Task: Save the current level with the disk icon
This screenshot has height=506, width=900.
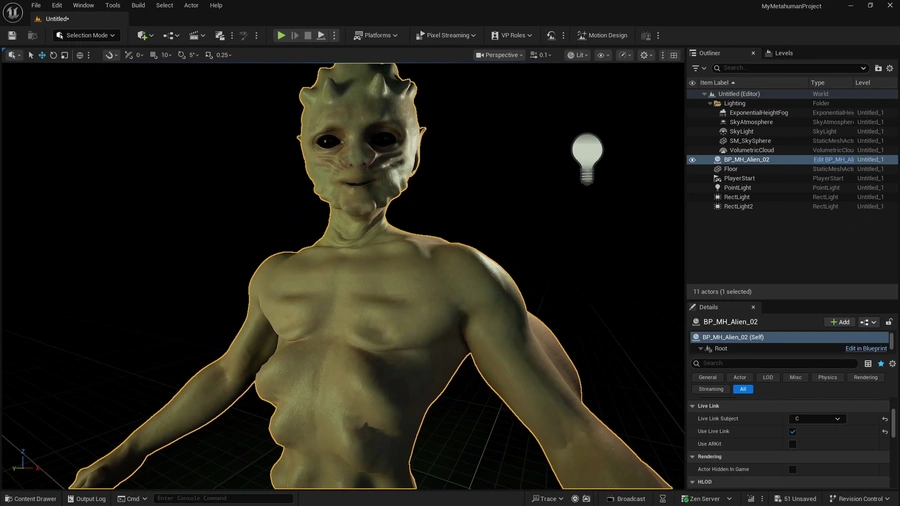Action: coord(11,36)
